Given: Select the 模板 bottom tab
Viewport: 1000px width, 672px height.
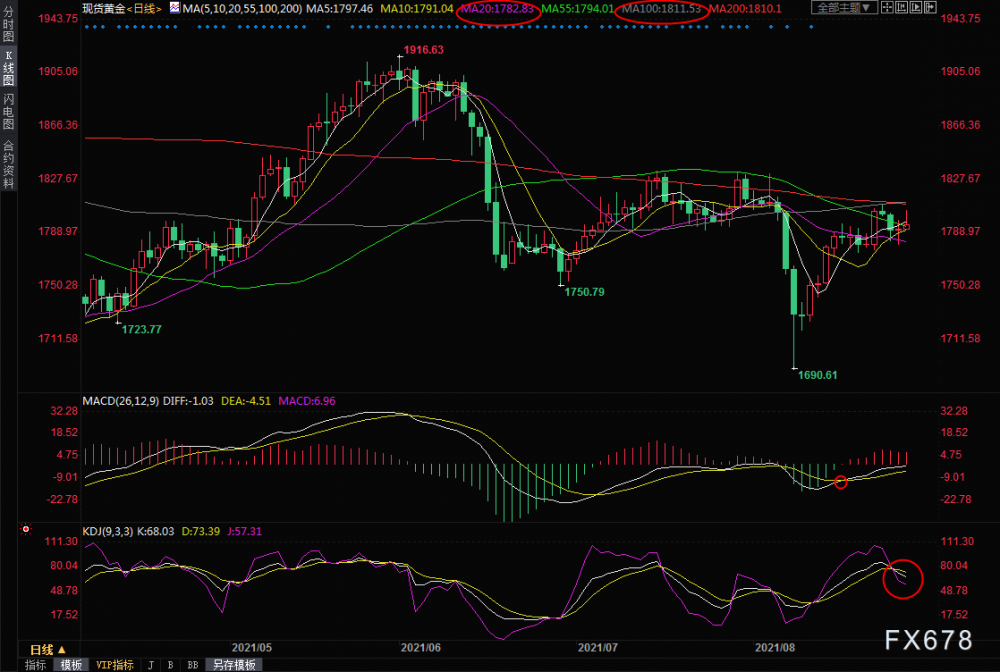Looking at the screenshot, I should click(x=71, y=665).
